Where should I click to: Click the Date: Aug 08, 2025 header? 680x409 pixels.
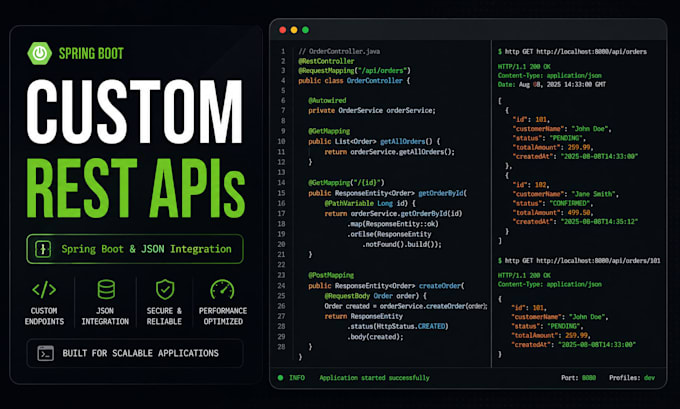pos(552,85)
